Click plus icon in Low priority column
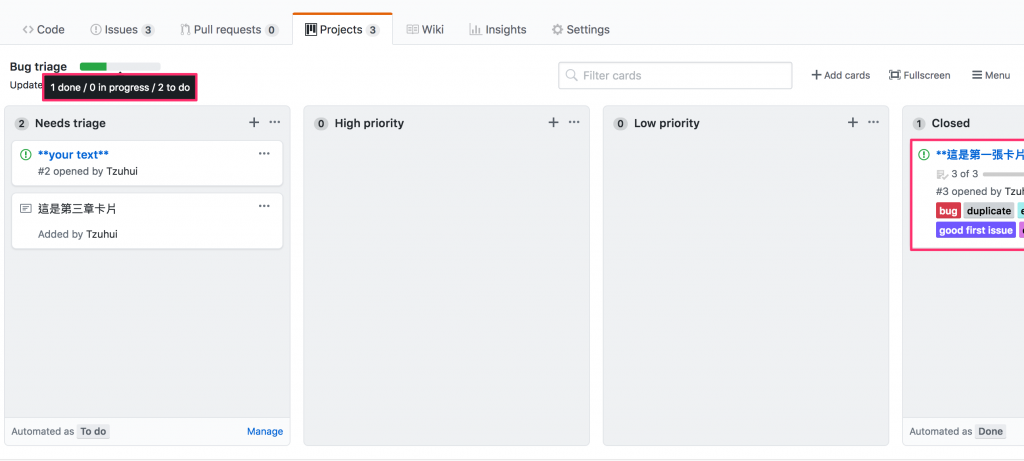 click(x=853, y=123)
